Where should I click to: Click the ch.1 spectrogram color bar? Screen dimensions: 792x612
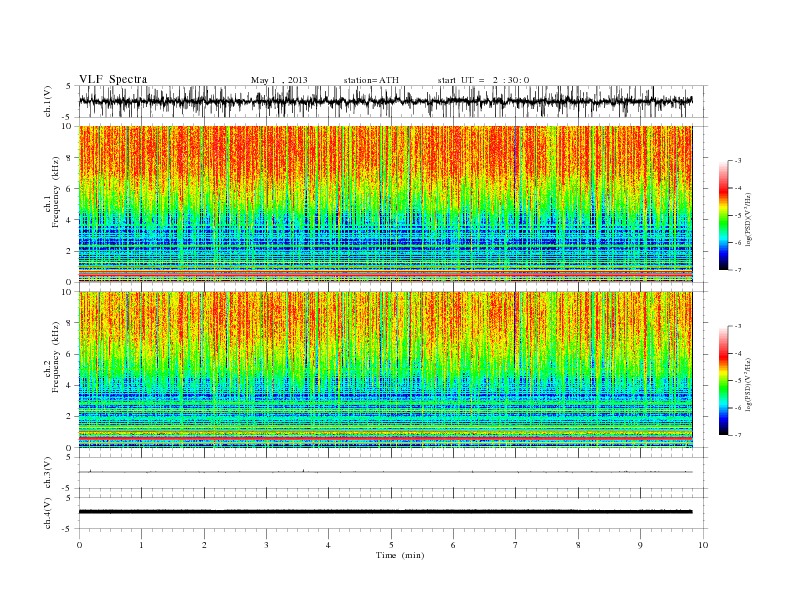(723, 215)
